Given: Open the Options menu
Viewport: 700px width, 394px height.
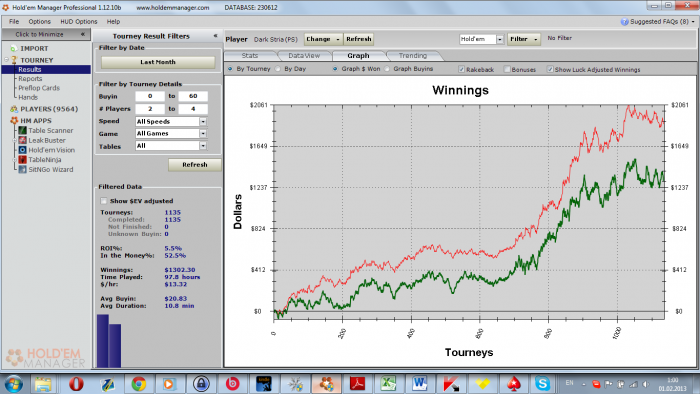Looking at the screenshot, I should coord(39,21).
